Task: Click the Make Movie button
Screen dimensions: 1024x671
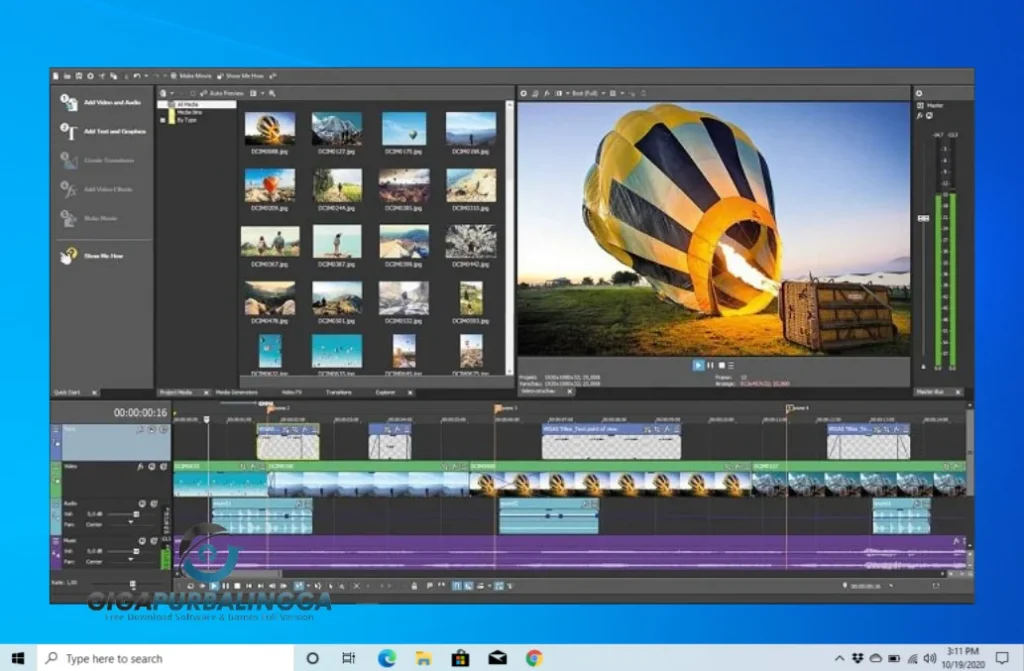Action: pos(195,75)
